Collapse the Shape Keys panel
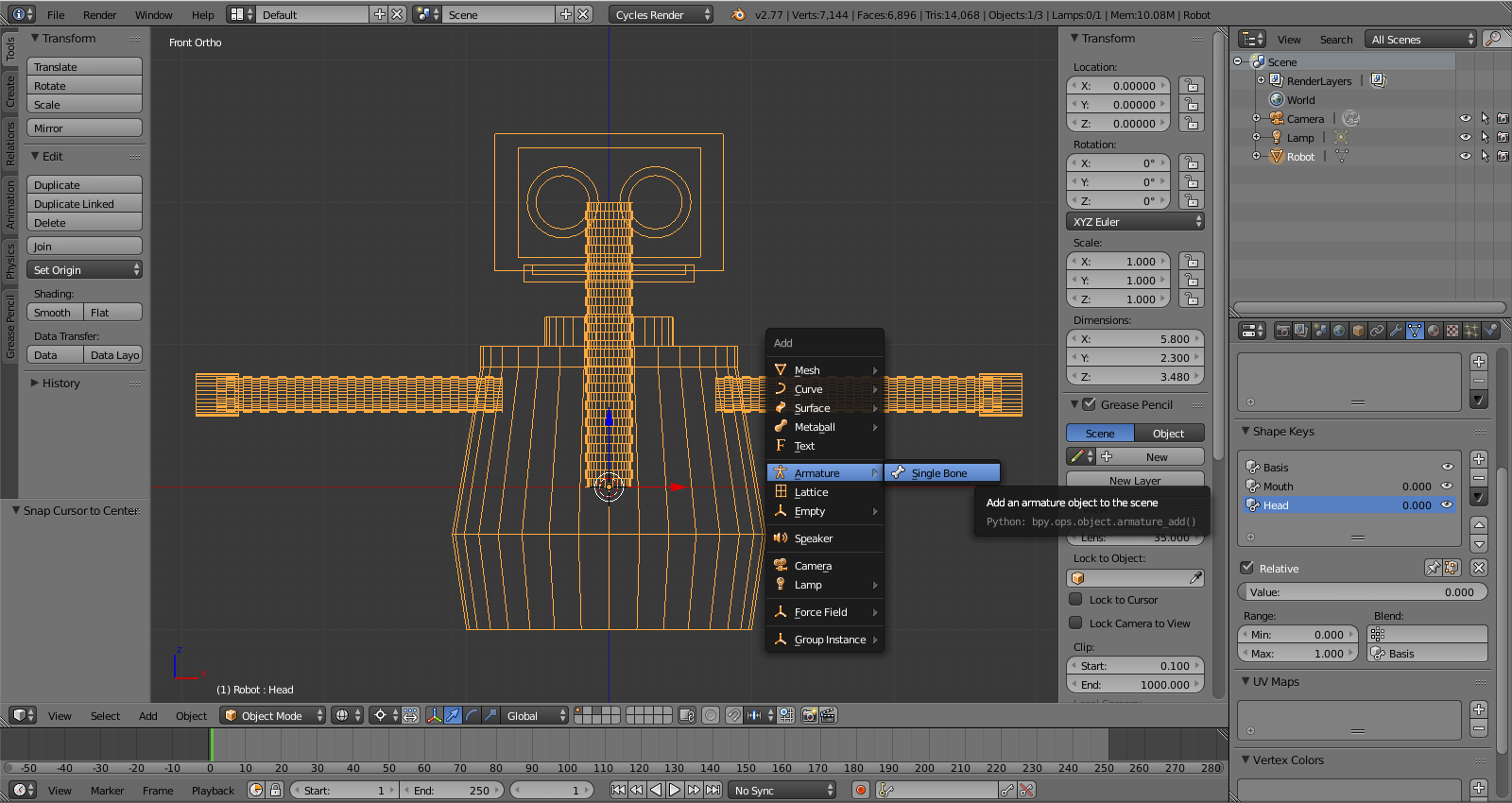This screenshot has width=1512, height=803. [1246, 431]
